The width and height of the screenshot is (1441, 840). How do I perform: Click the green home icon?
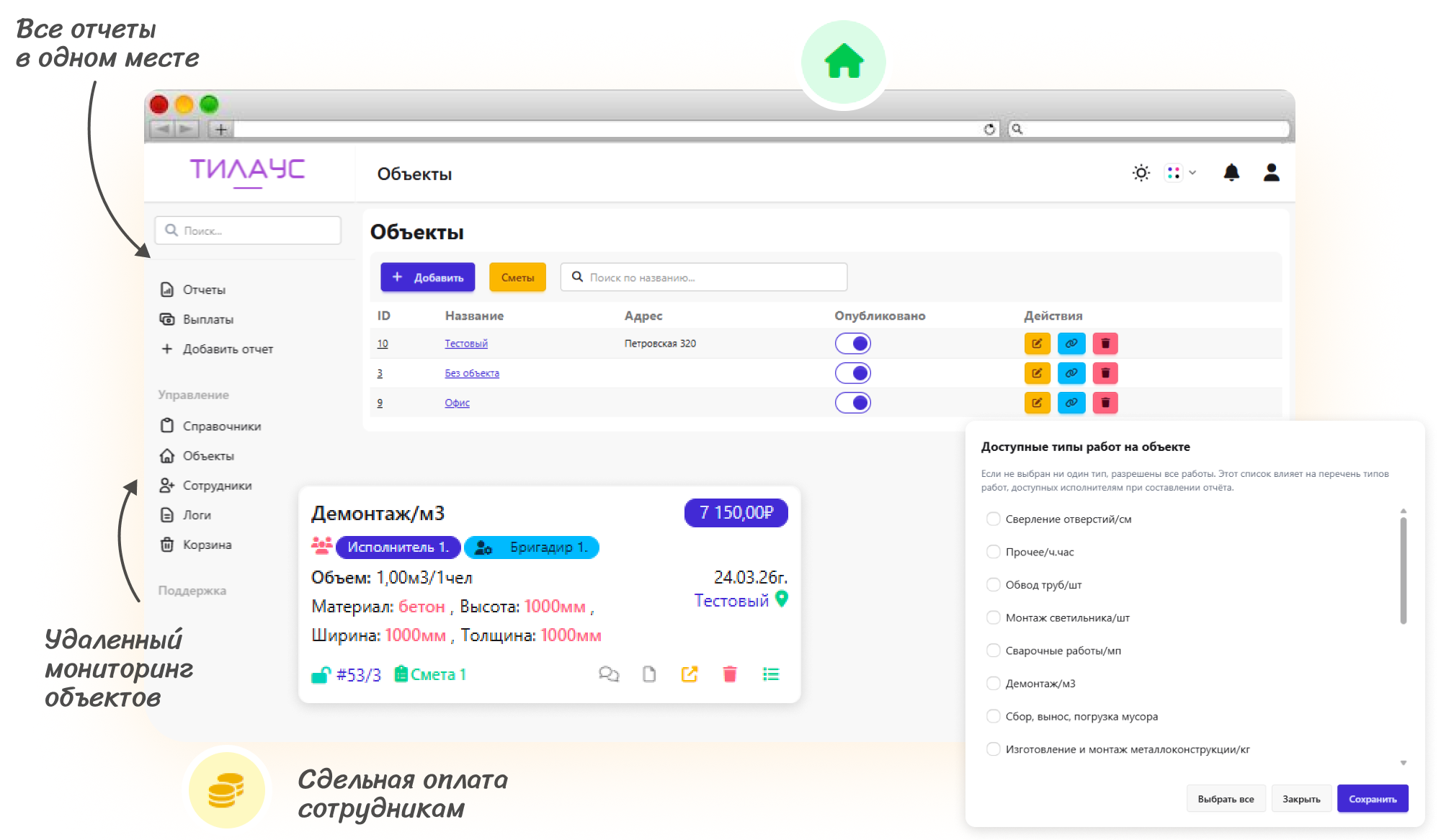click(x=844, y=61)
